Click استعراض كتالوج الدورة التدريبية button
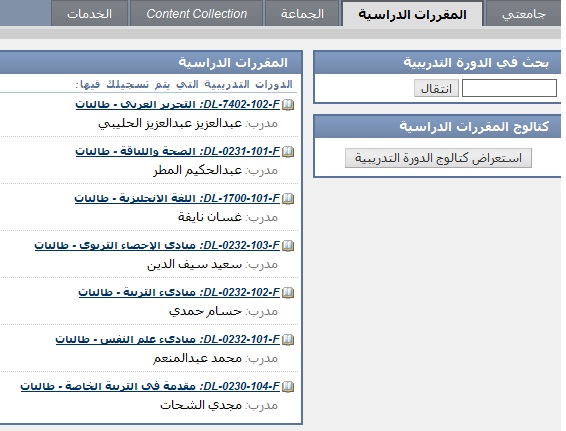Screen dimensions: 566x431 [438, 158]
